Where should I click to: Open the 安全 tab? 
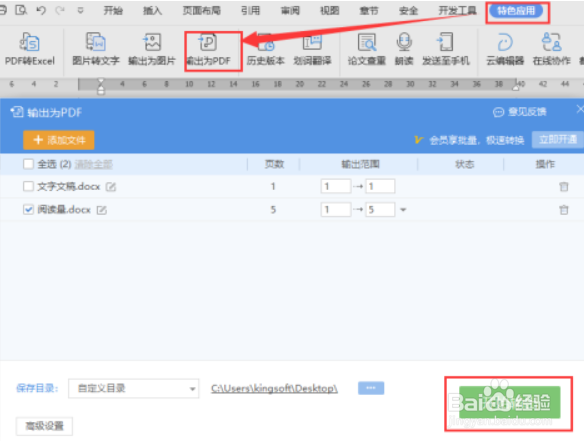[x=409, y=10]
